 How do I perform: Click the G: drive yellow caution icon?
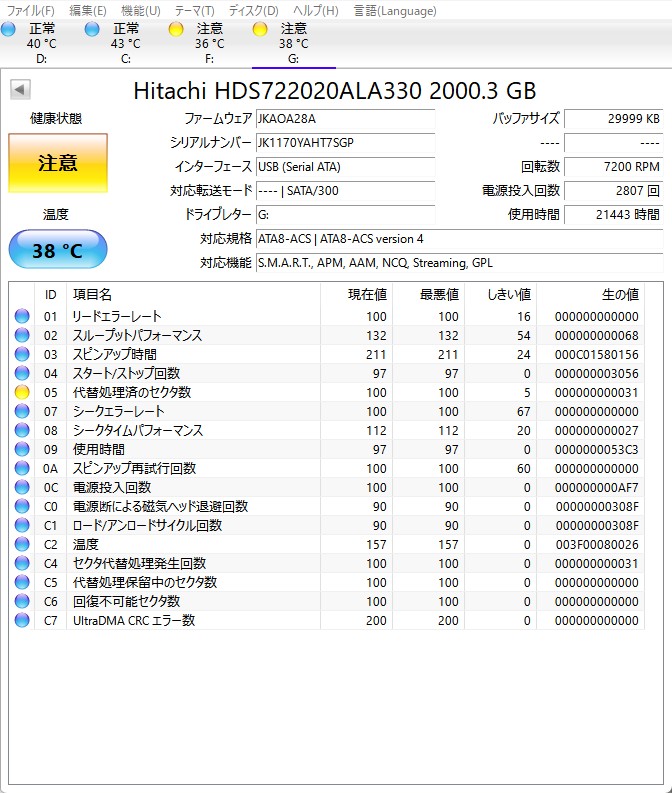261,30
